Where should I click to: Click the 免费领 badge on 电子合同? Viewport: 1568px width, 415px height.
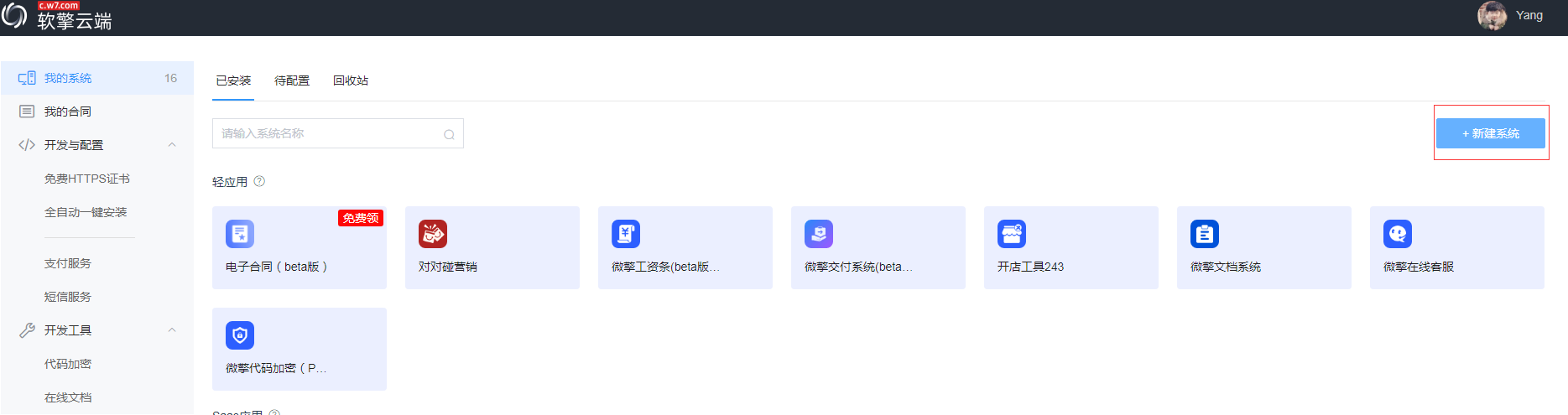coord(361,218)
